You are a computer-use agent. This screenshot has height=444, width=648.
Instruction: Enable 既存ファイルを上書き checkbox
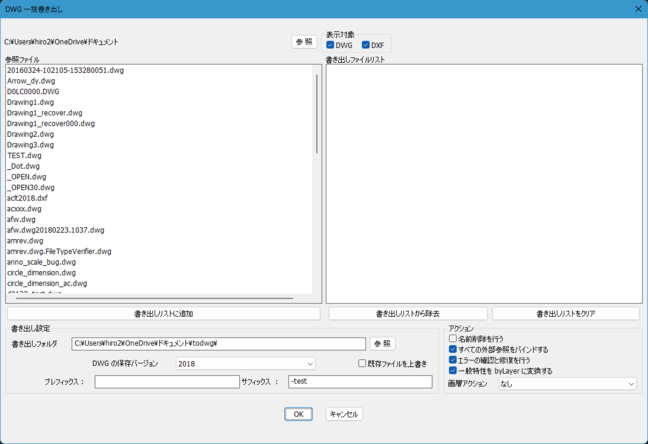click(x=363, y=363)
